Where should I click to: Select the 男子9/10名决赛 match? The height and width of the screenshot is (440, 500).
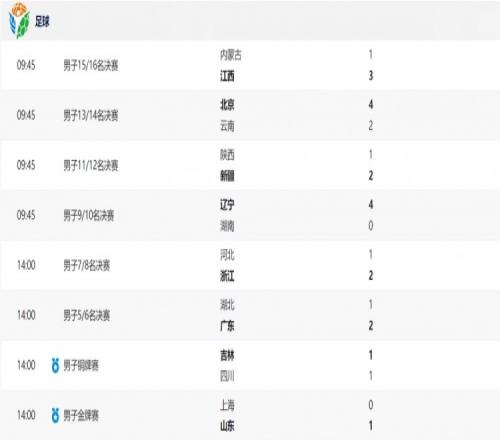(250, 215)
